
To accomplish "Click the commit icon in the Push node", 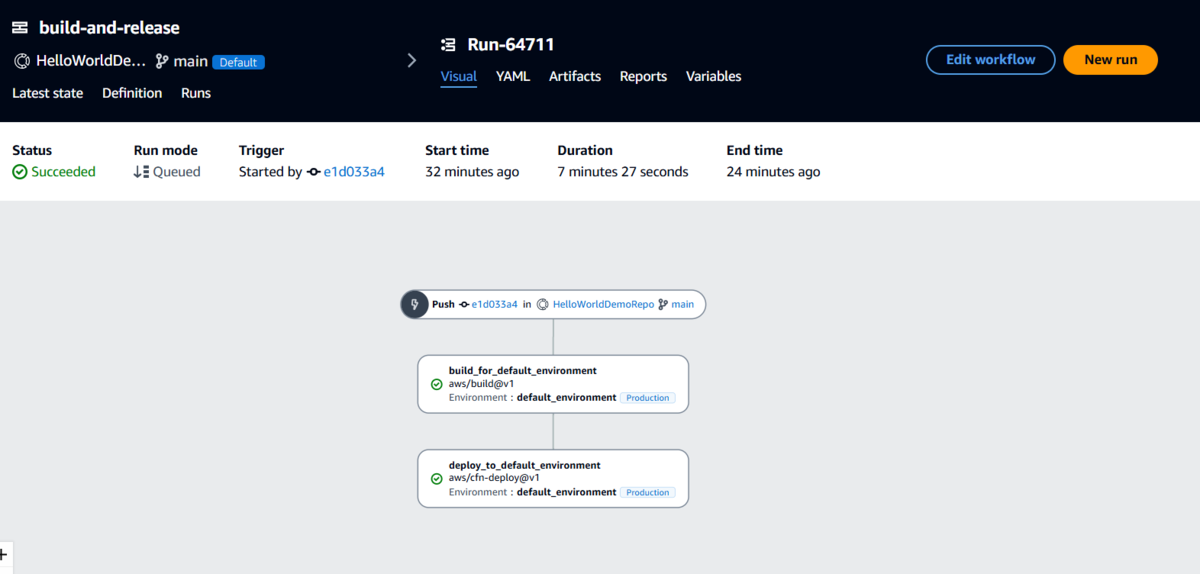I will [464, 304].
